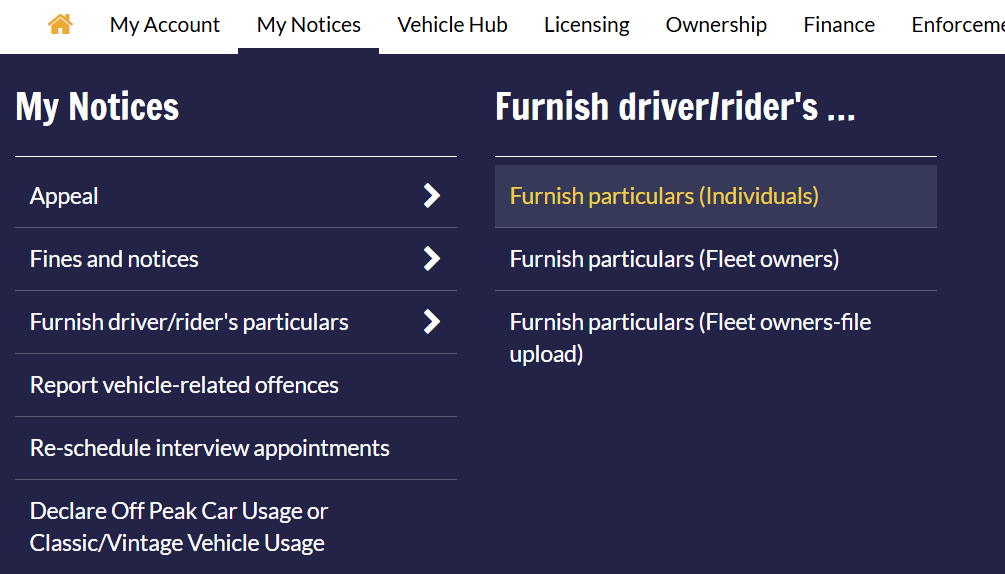Click Fines and notices entry text

click(x=114, y=259)
